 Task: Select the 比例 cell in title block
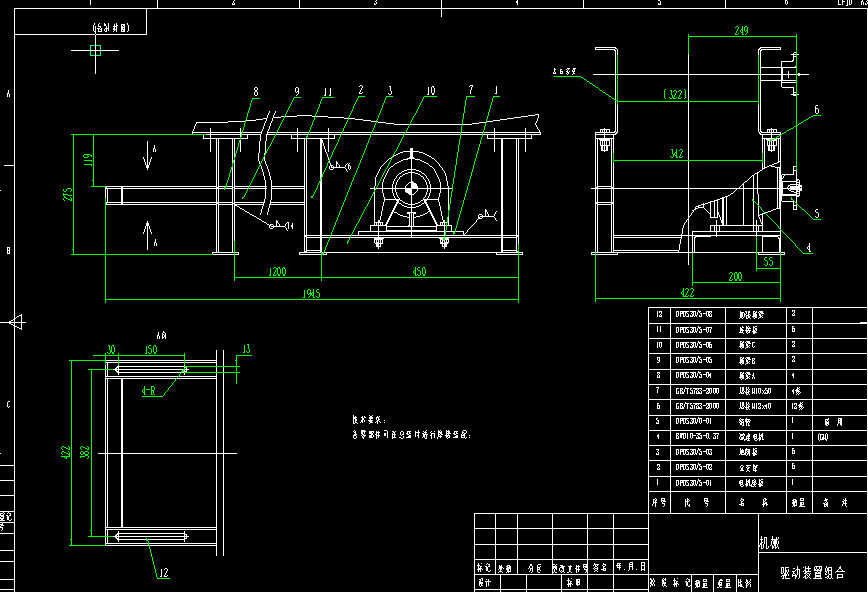(746, 583)
